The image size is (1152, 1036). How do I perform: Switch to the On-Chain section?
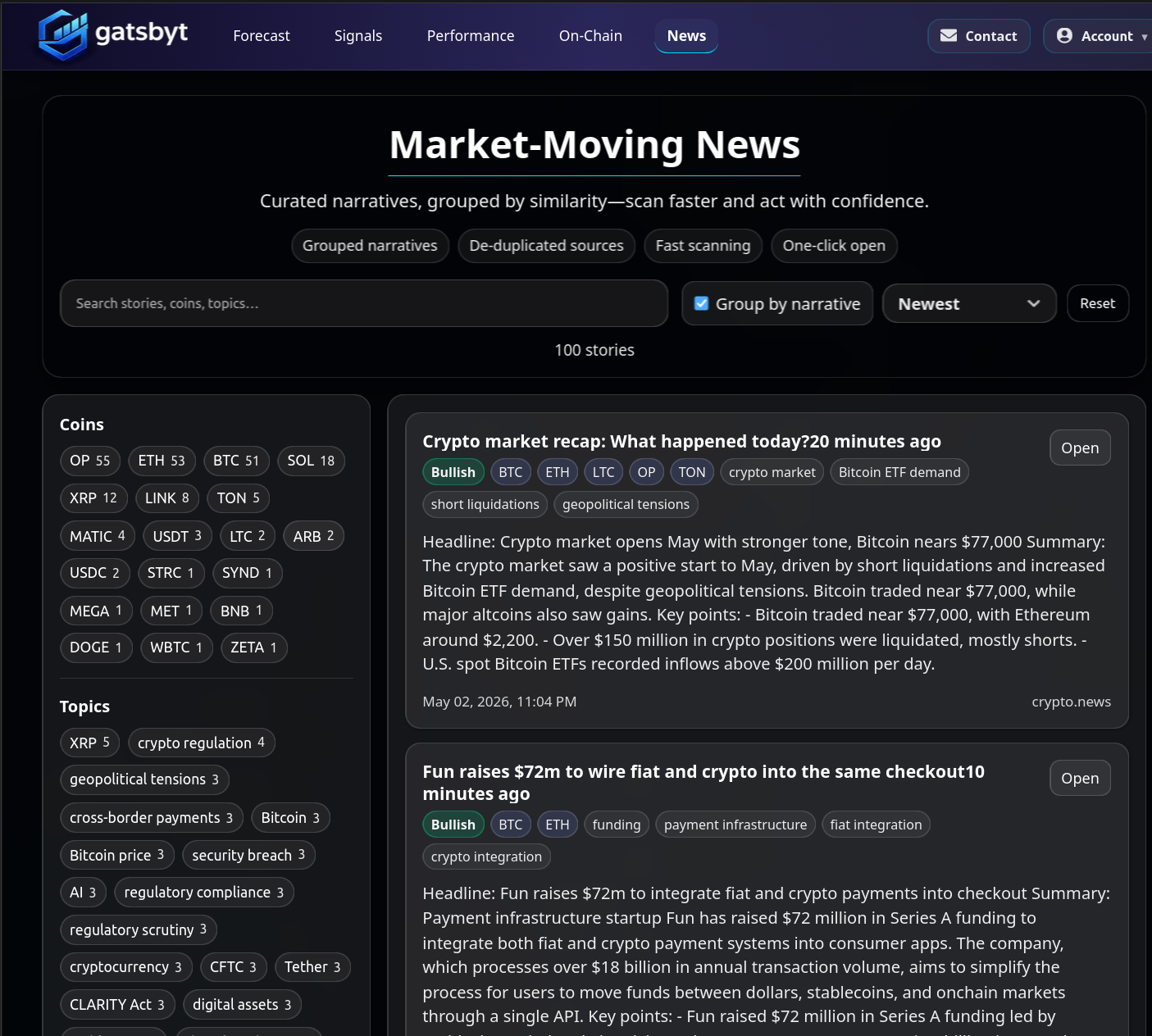tap(590, 36)
